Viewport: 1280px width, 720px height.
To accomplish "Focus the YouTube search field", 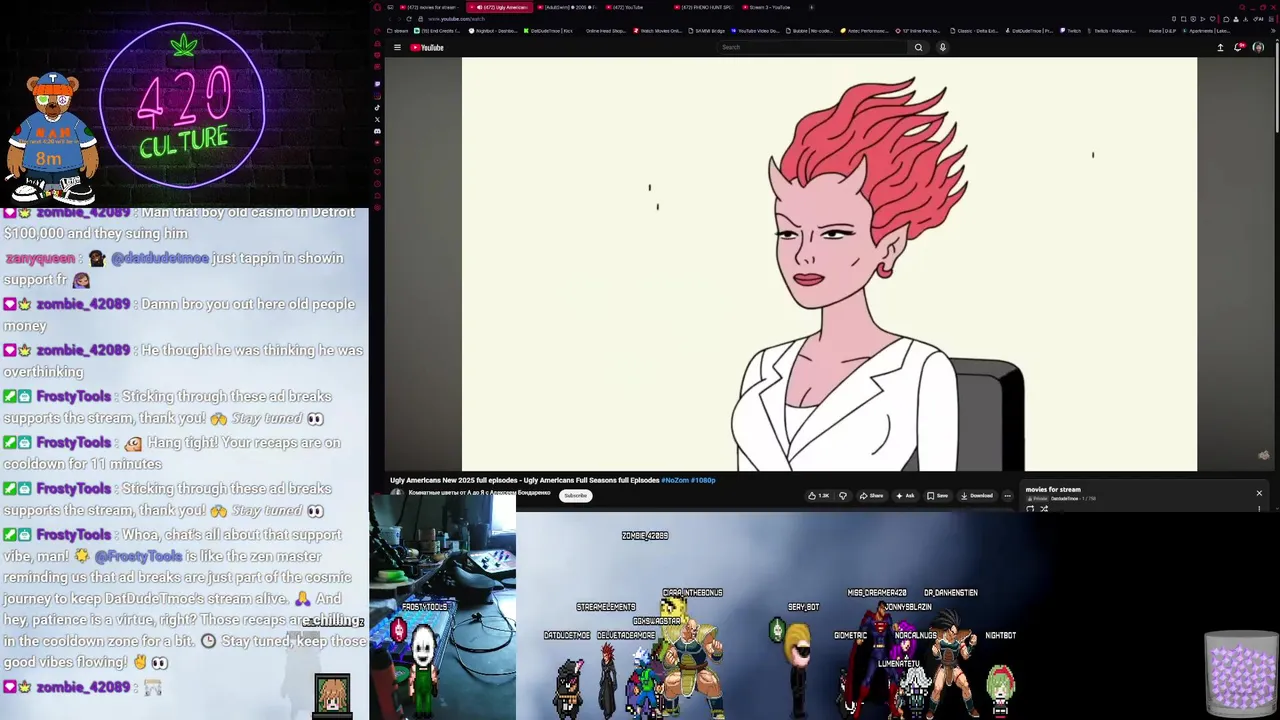I will (x=813, y=47).
